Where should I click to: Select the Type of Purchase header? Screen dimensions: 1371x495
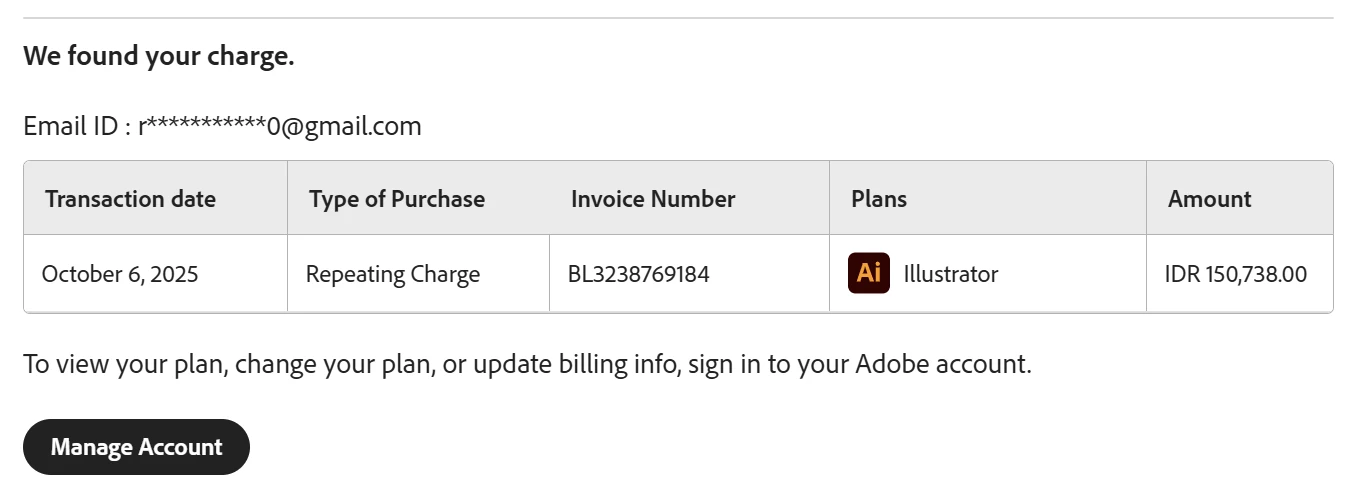397,199
